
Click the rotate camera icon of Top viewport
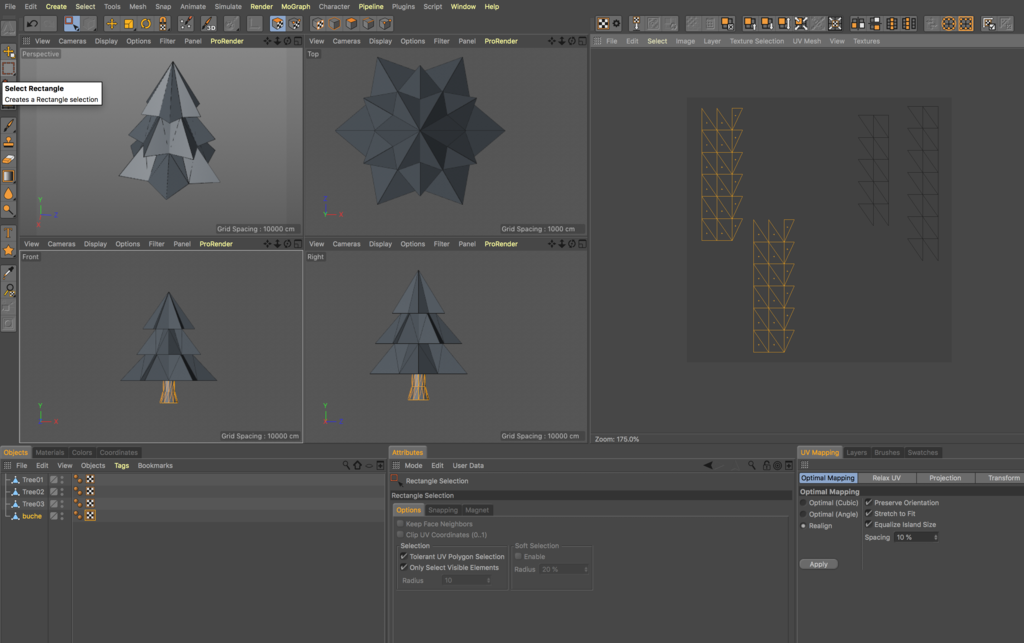(x=571, y=41)
